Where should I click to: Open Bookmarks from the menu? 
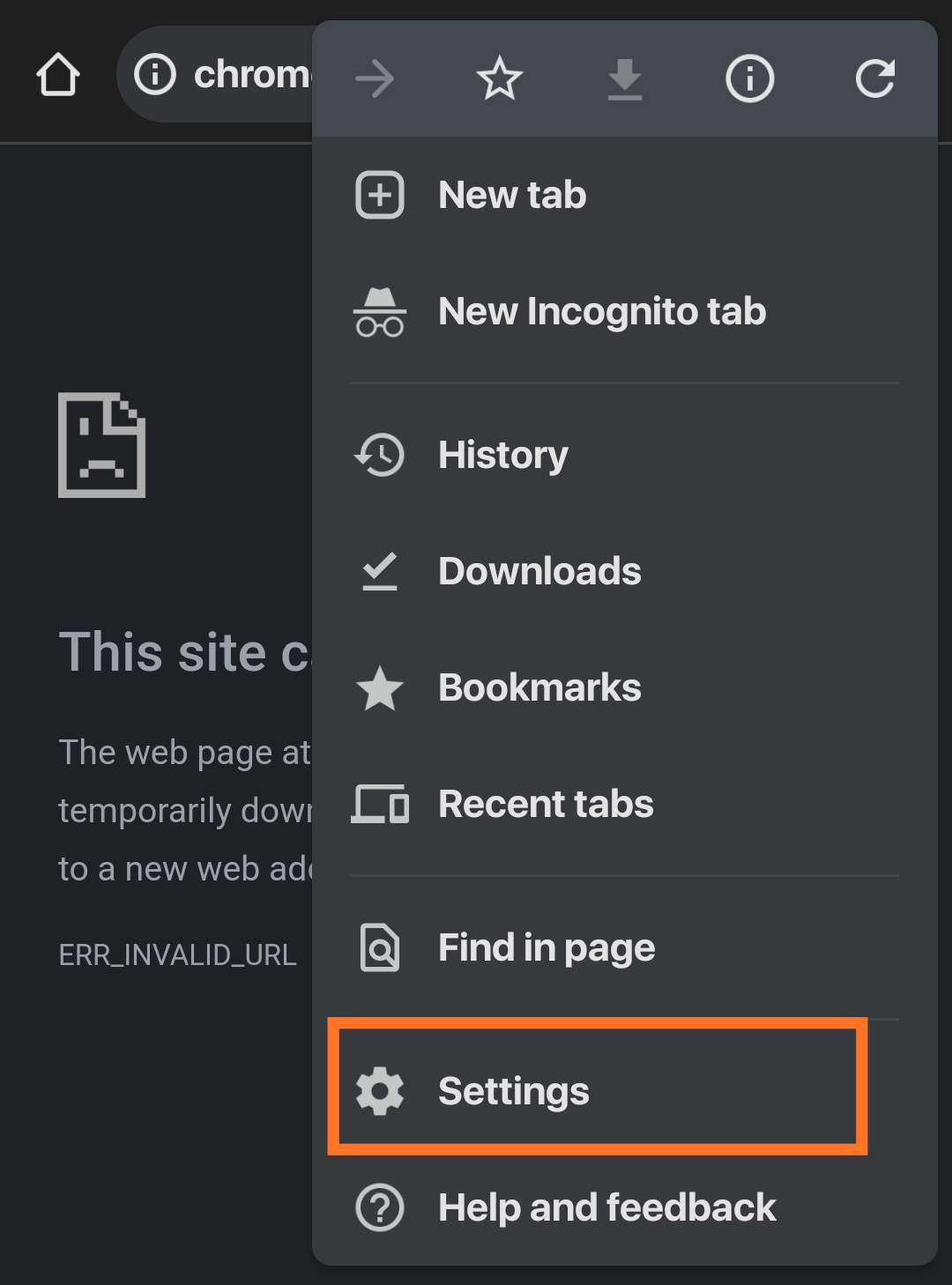539,687
